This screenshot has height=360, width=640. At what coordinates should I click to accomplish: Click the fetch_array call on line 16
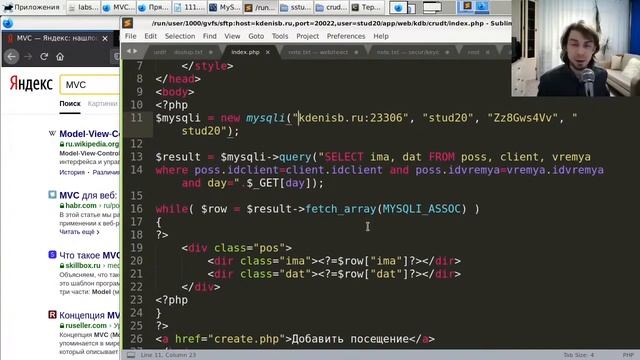340,209
